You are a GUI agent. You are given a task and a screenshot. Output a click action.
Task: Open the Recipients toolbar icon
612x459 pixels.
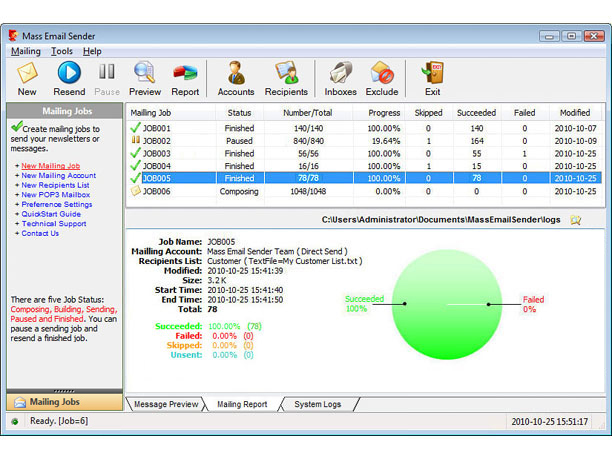pyautogui.click(x=286, y=73)
